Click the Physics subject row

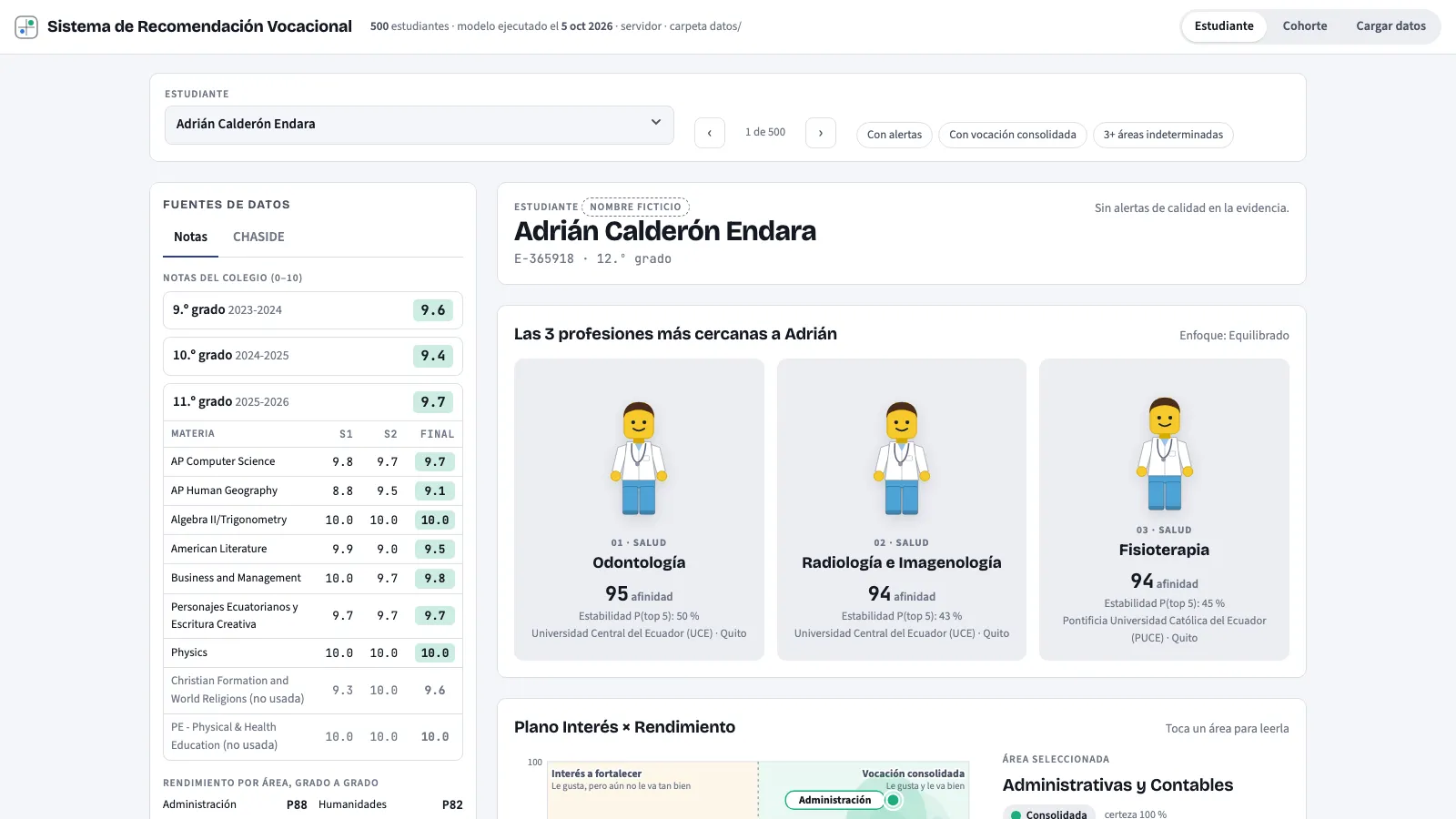(313, 653)
